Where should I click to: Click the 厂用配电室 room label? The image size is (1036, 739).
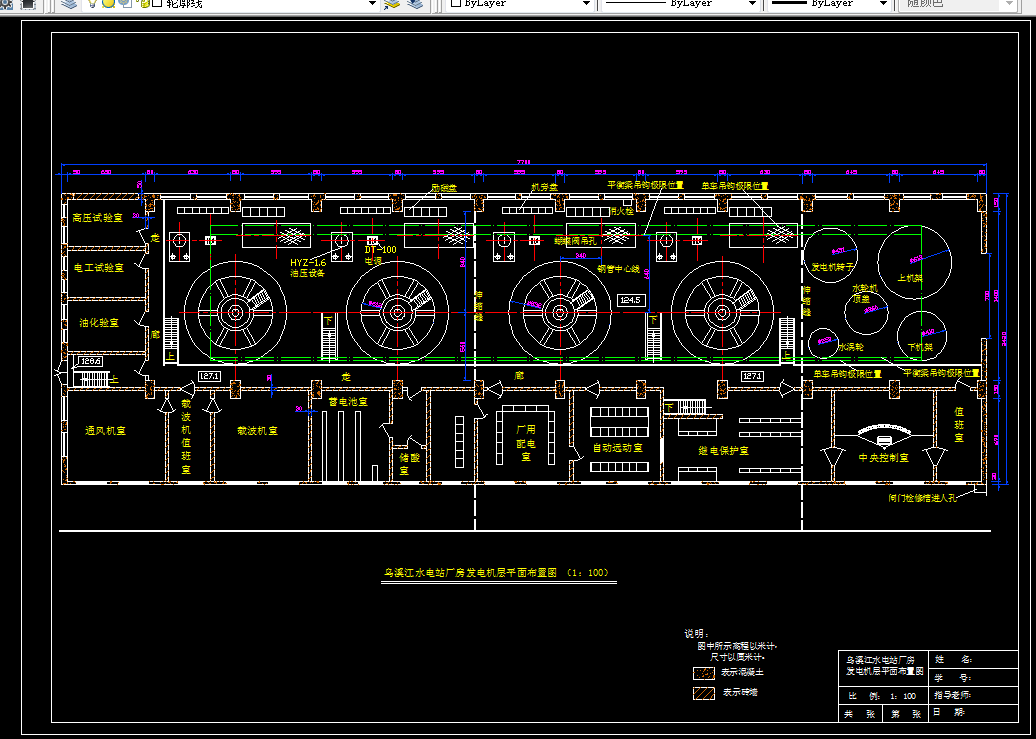tap(526, 443)
